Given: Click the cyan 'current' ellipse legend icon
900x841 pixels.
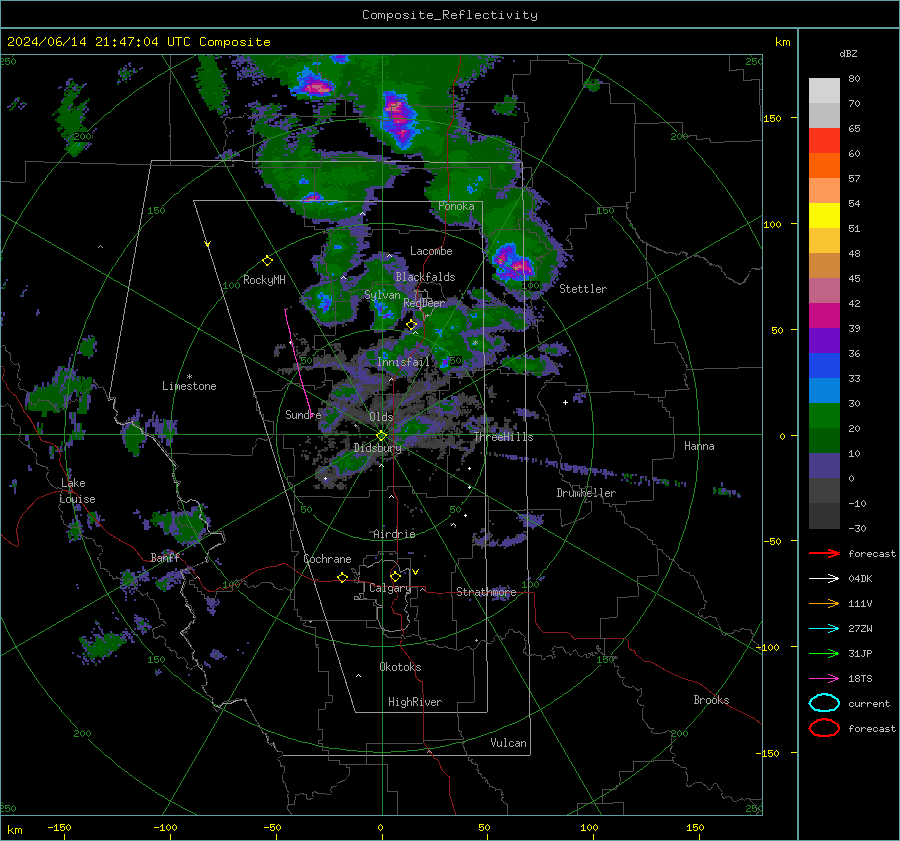Looking at the screenshot, I should pyautogui.click(x=824, y=703).
